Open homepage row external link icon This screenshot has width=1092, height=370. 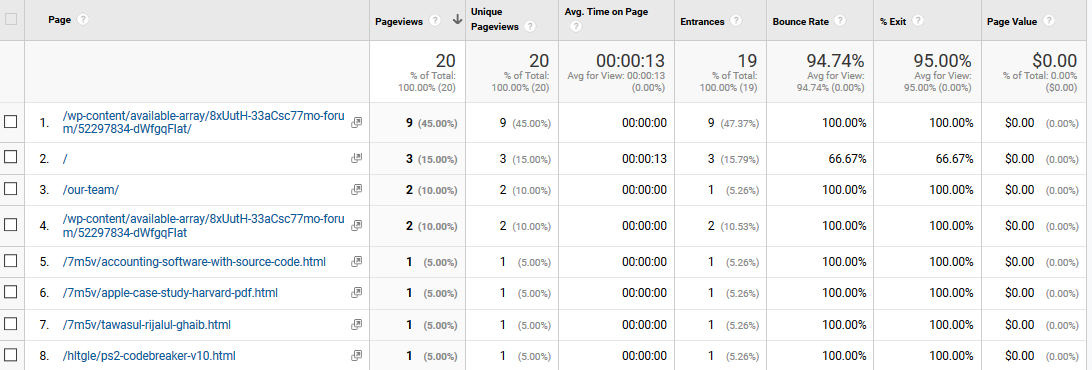coord(357,158)
